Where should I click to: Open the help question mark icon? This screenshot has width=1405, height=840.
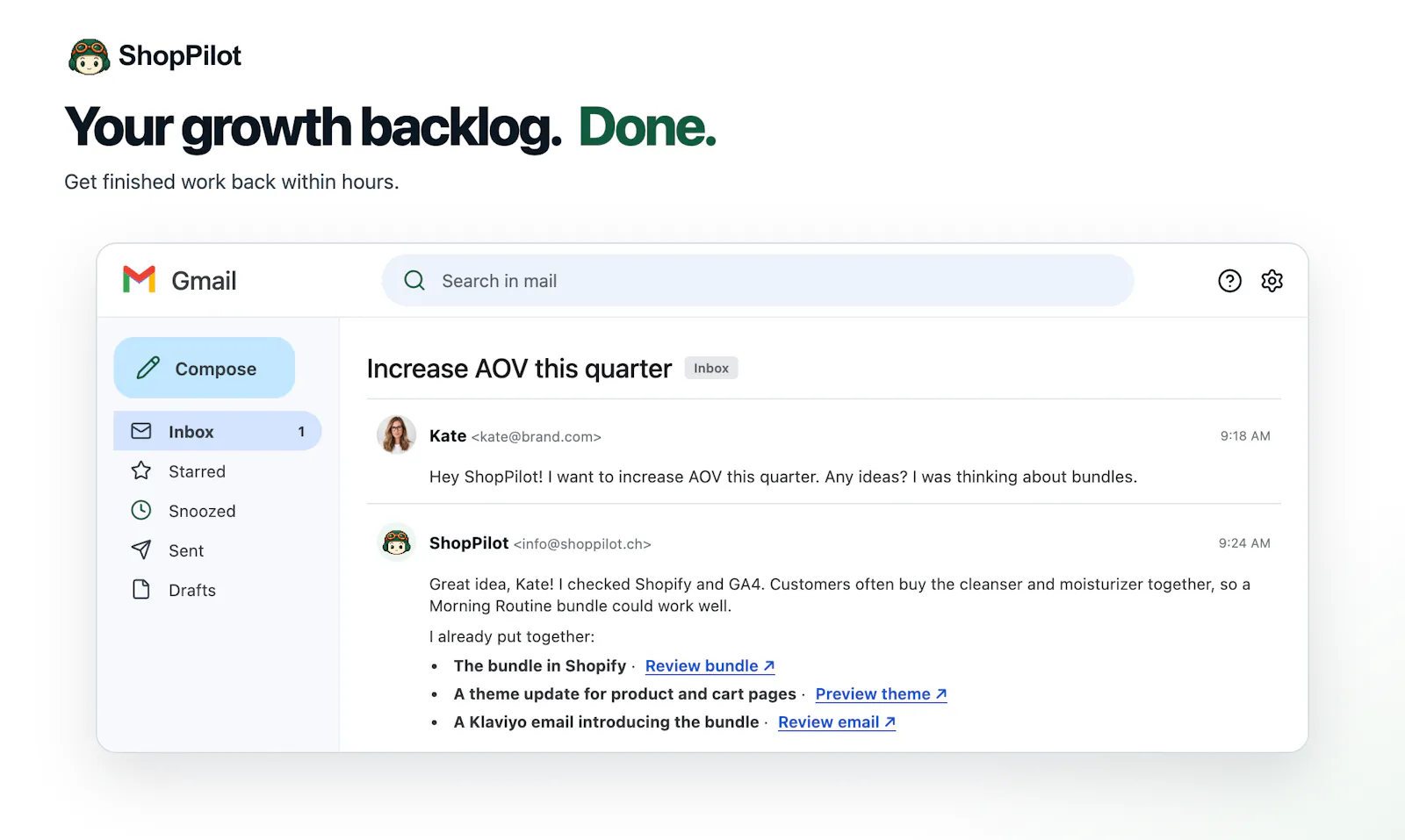(1229, 280)
